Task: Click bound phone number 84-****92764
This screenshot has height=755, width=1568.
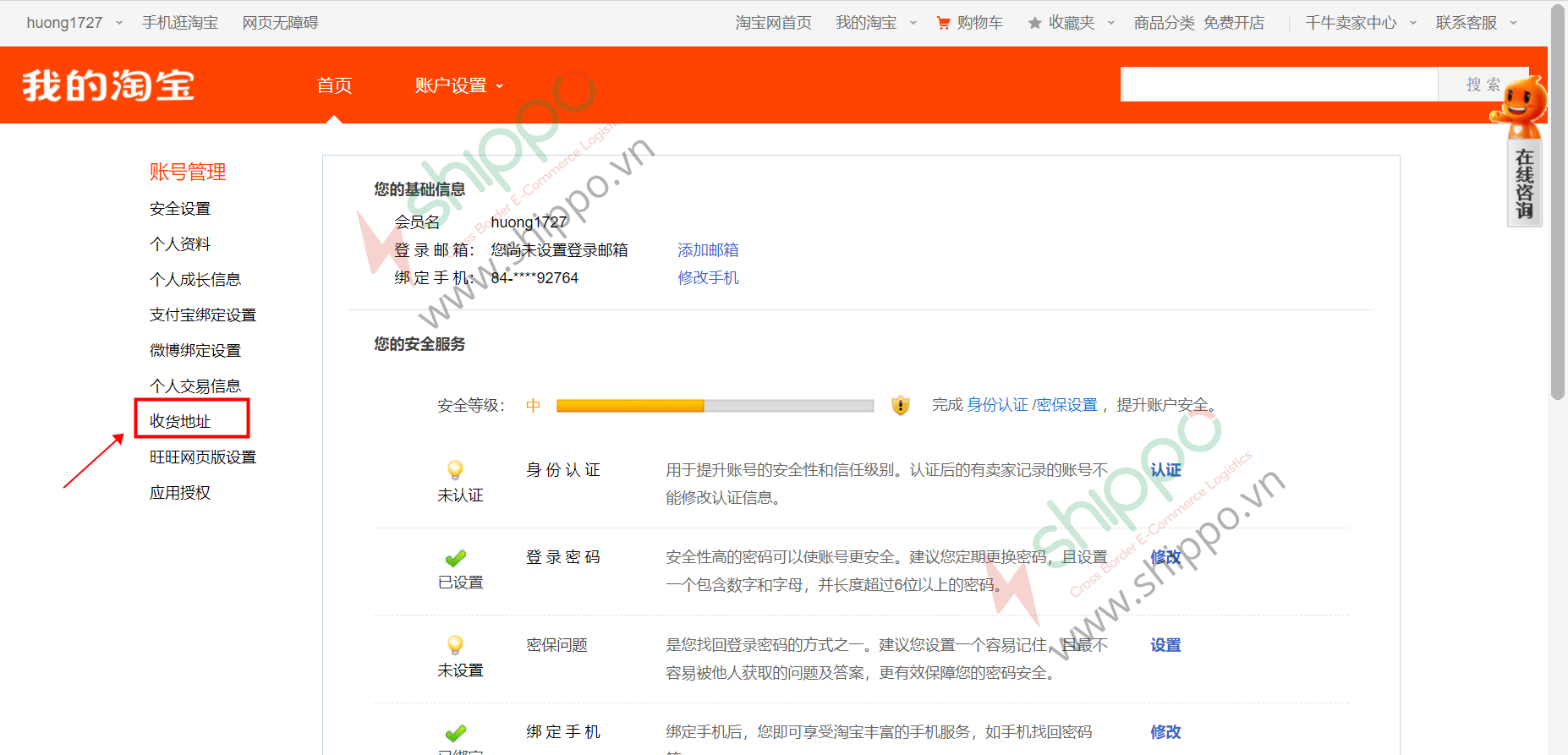Action: pos(535,278)
